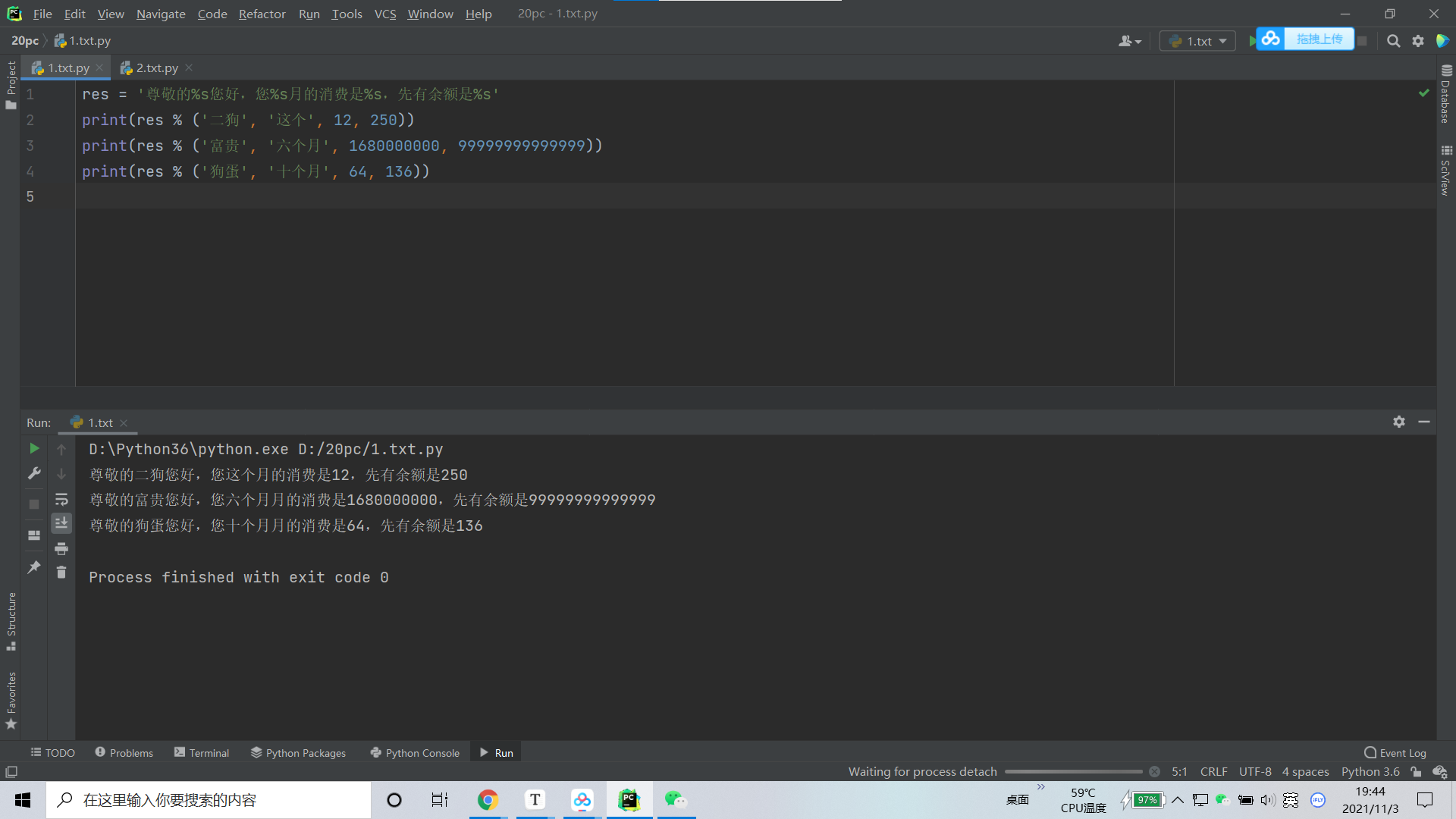The width and height of the screenshot is (1456, 819).
Task: Clear all Run output with the trash icon
Action: (x=61, y=573)
